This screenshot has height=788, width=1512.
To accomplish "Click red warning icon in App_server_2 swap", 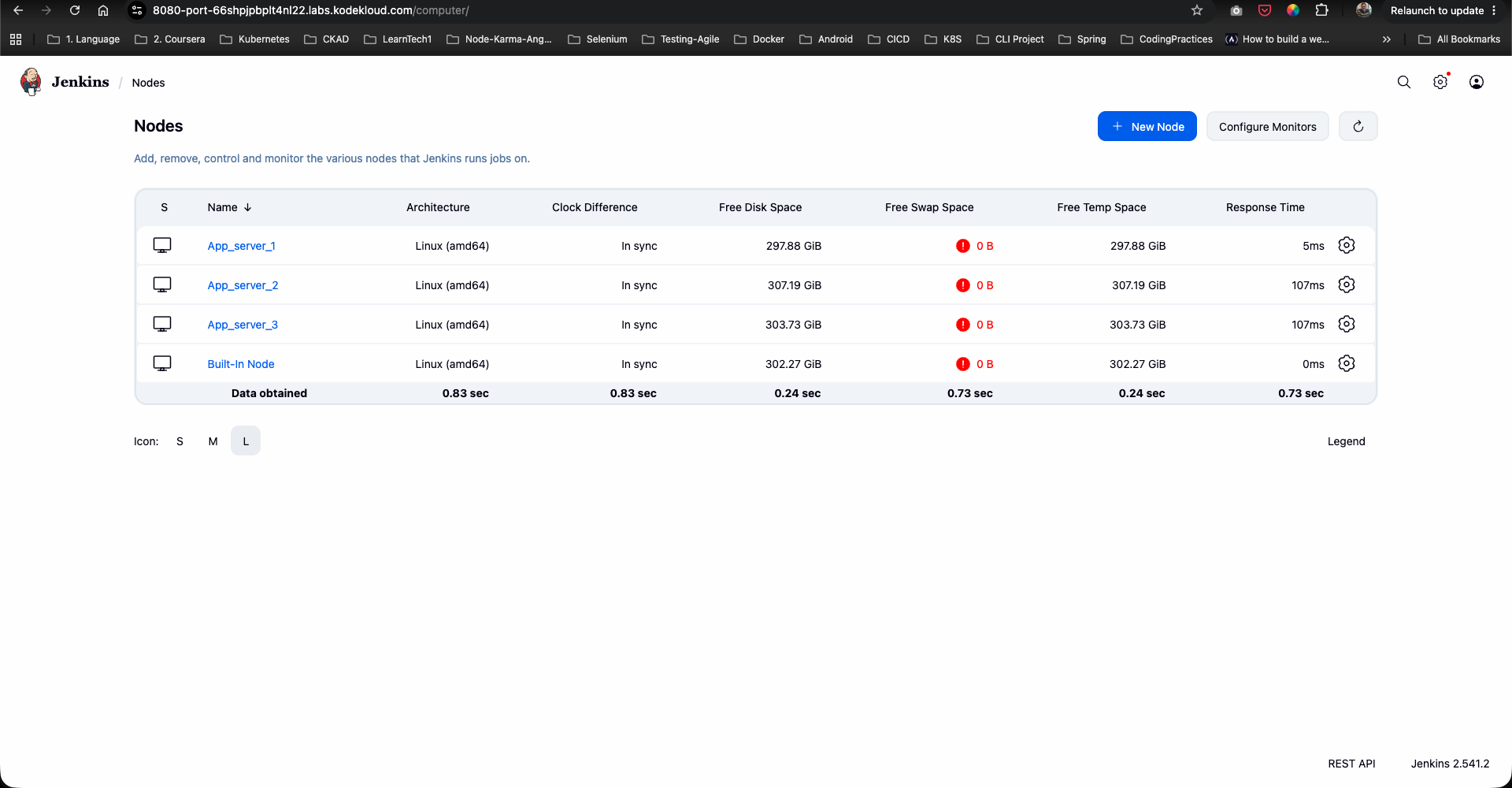I will 962,285.
